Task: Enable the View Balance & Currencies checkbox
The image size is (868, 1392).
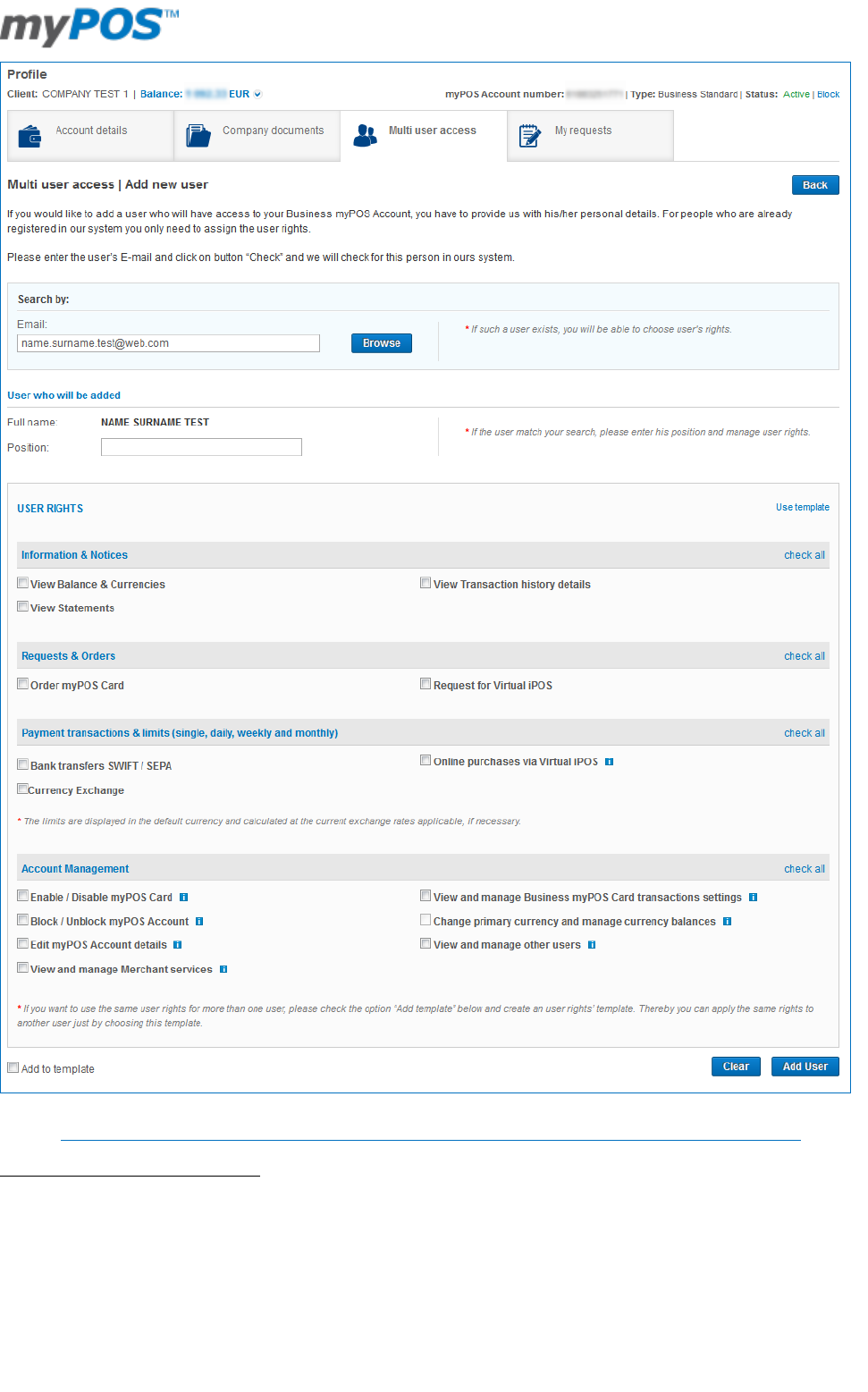Action: click(x=23, y=583)
